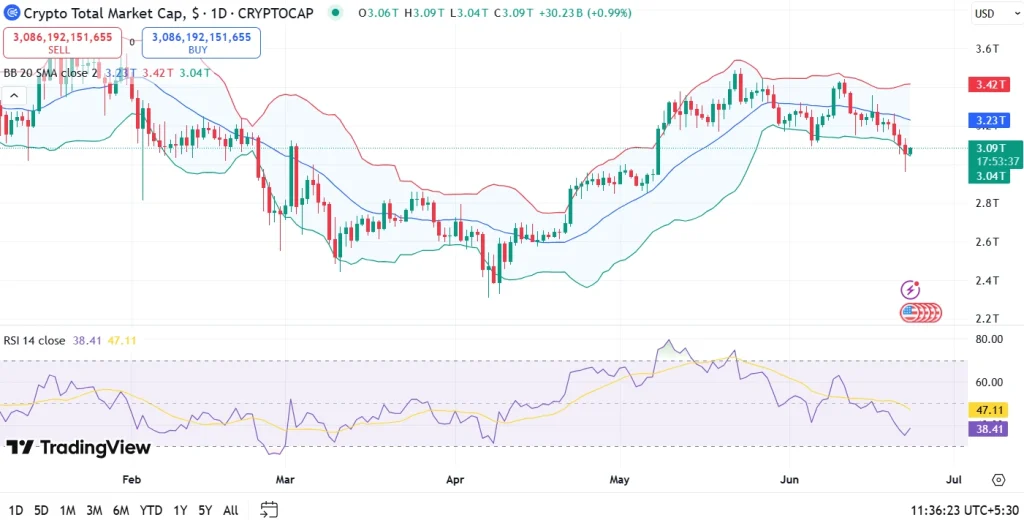The height and width of the screenshot is (520, 1024).
Task: Click the green market status dot
Action: [x=334, y=13]
